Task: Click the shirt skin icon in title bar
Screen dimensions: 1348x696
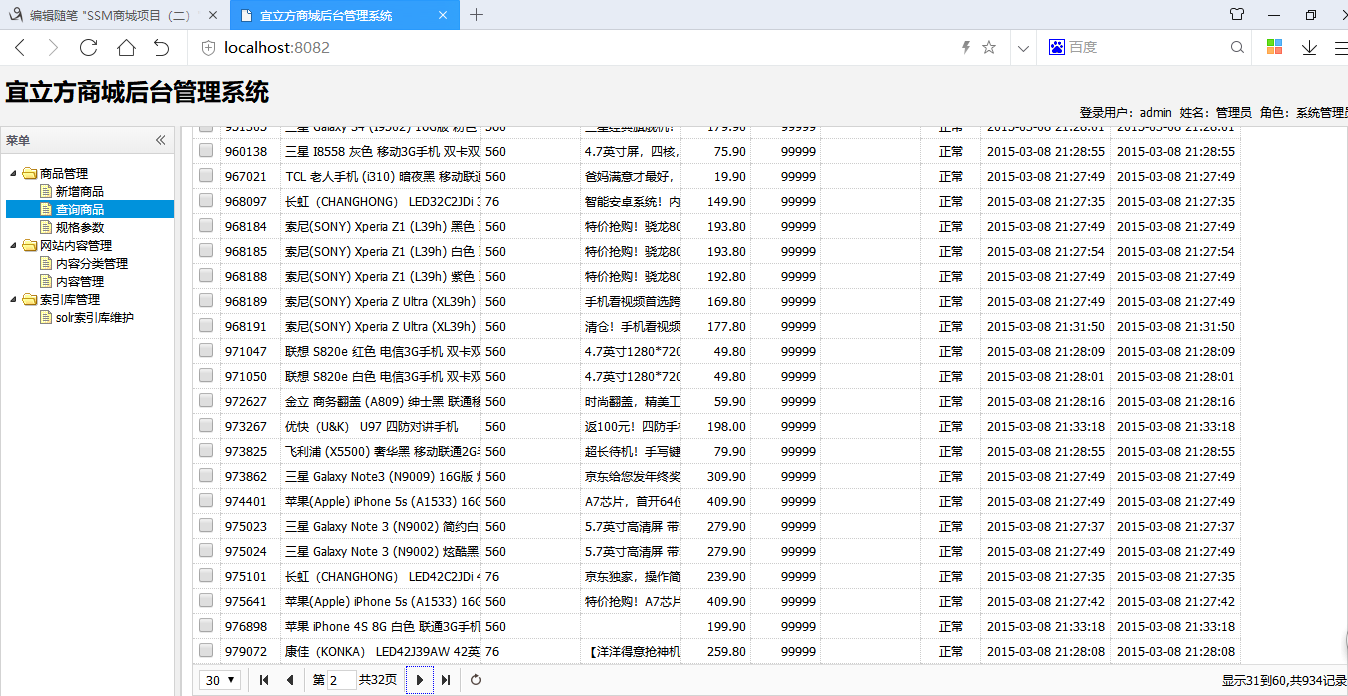Action: 1237,15
